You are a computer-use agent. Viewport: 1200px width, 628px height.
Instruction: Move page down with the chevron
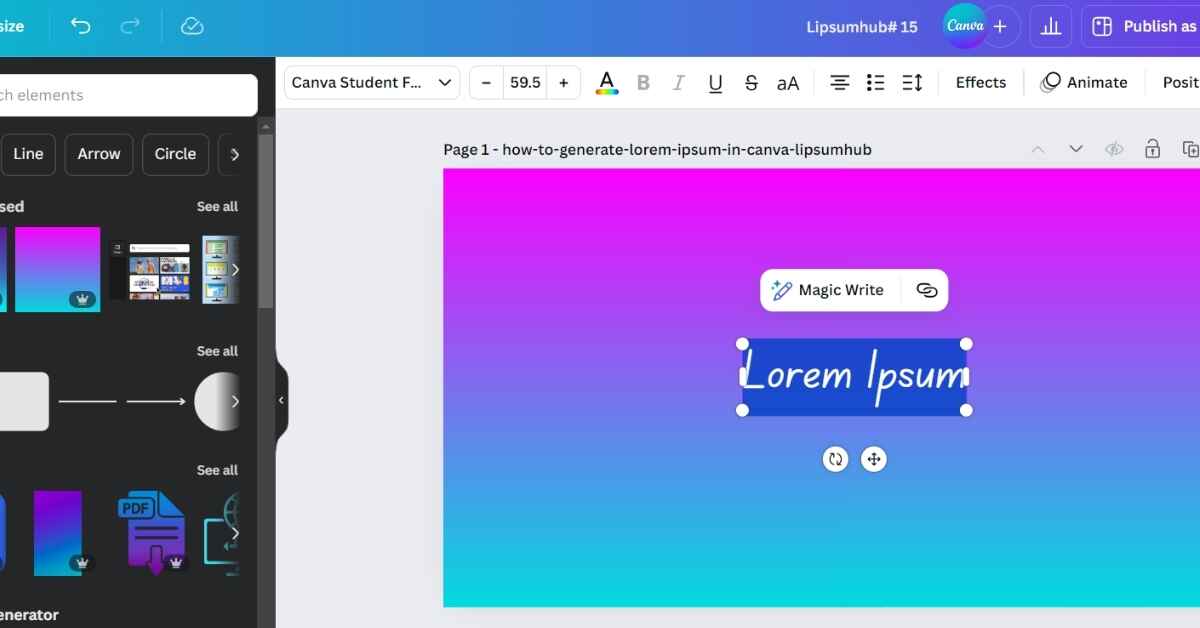point(1076,149)
